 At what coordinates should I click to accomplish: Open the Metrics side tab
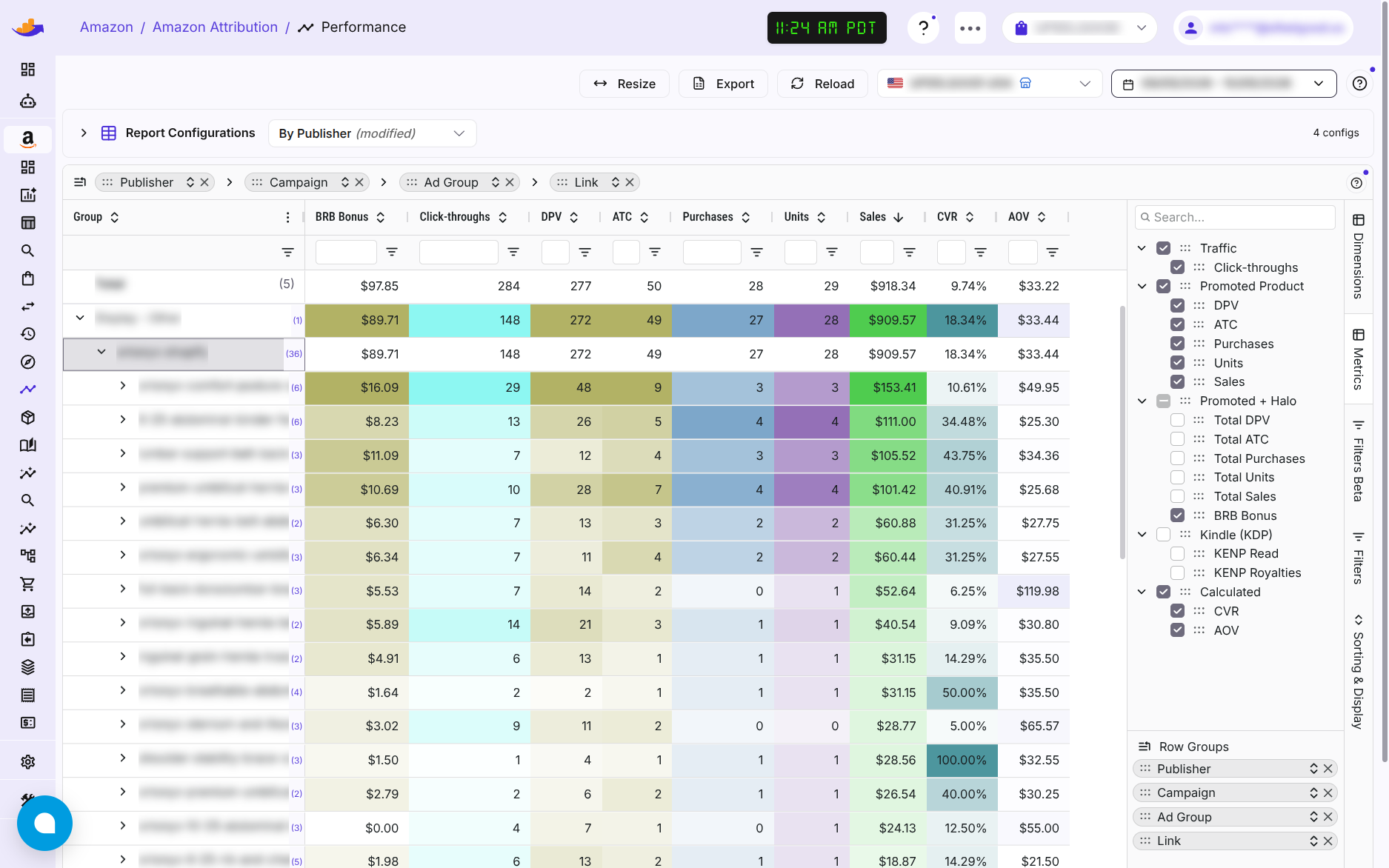(x=1358, y=359)
